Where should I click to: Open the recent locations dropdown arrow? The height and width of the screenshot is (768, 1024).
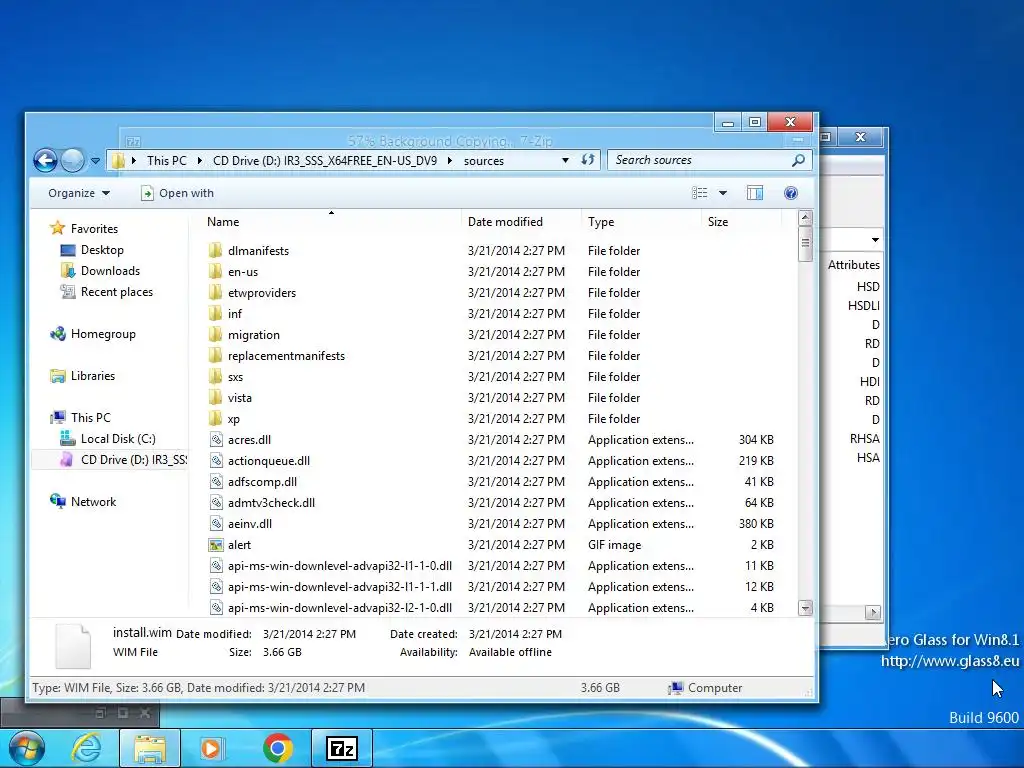[95, 161]
